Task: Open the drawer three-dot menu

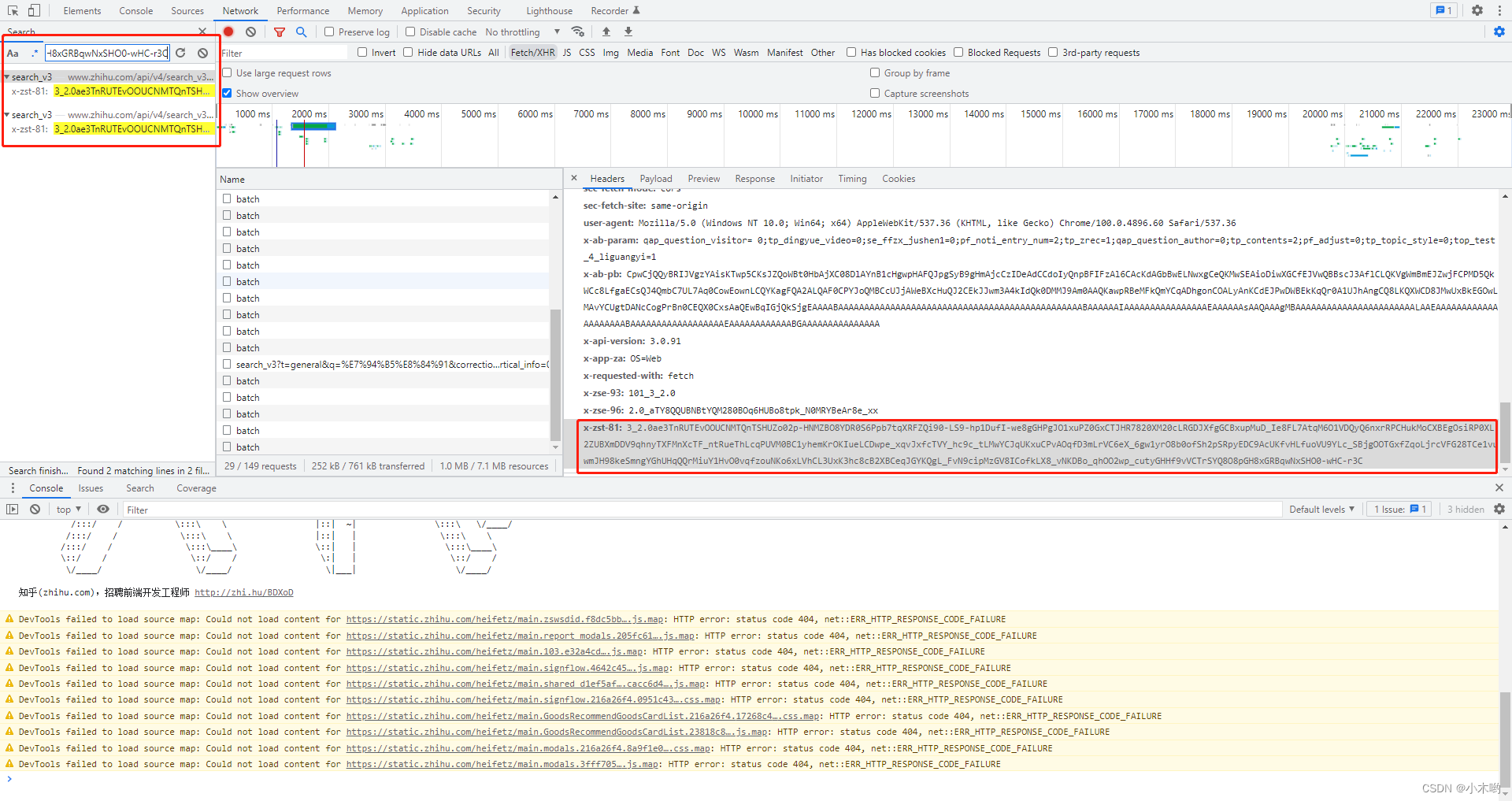Action: click(x=13, y=488)
